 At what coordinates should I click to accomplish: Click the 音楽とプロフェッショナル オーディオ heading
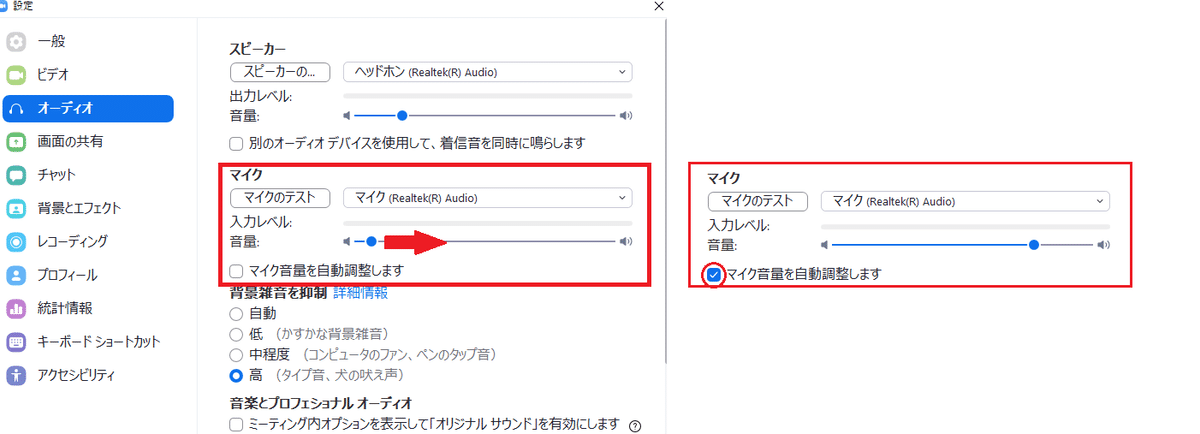[x=321, y=403]
